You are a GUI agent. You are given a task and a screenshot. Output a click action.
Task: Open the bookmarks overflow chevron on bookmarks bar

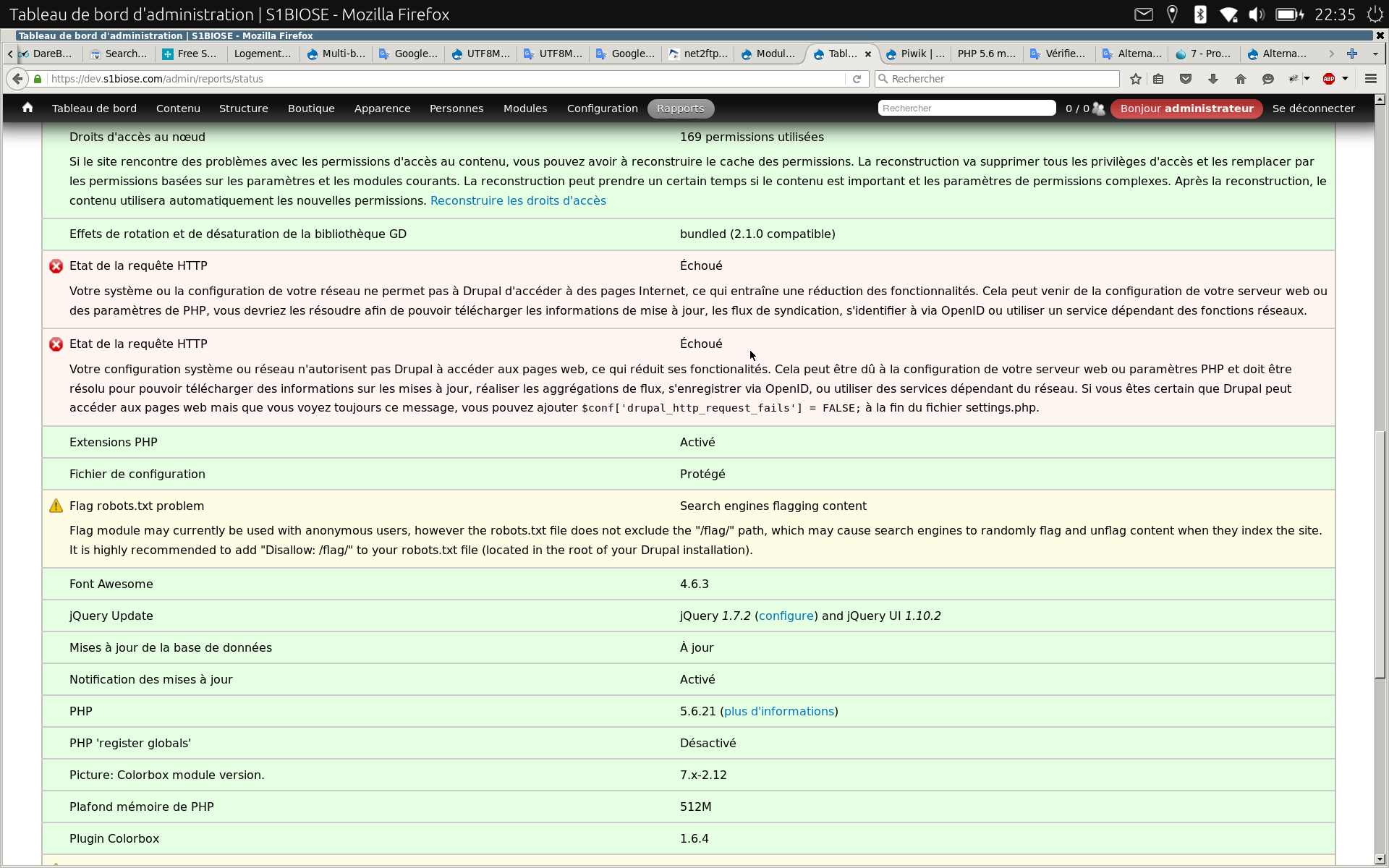click(x=1330, y=54)
